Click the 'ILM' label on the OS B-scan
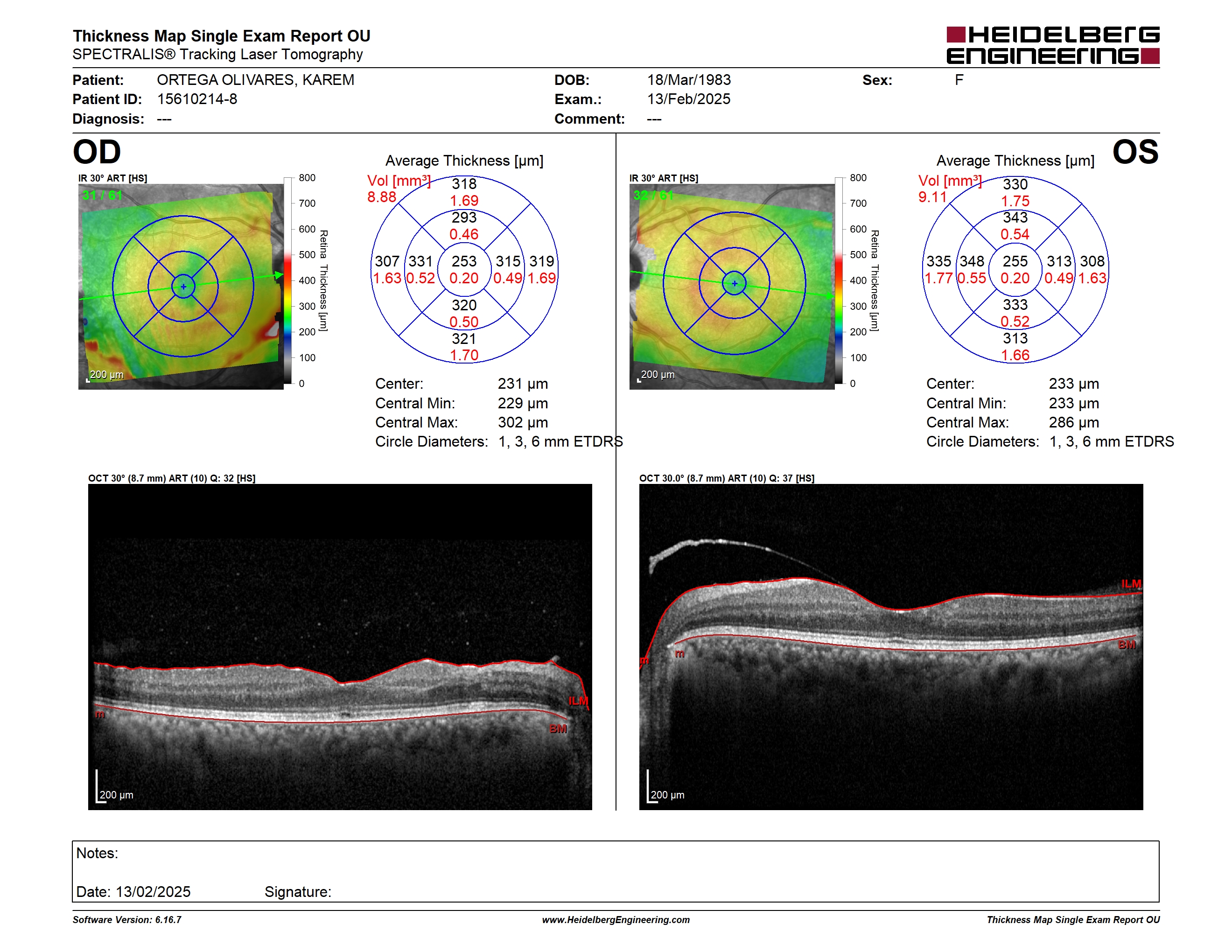Viewport: 1232px width, 952px height. tap(1131, 584)
